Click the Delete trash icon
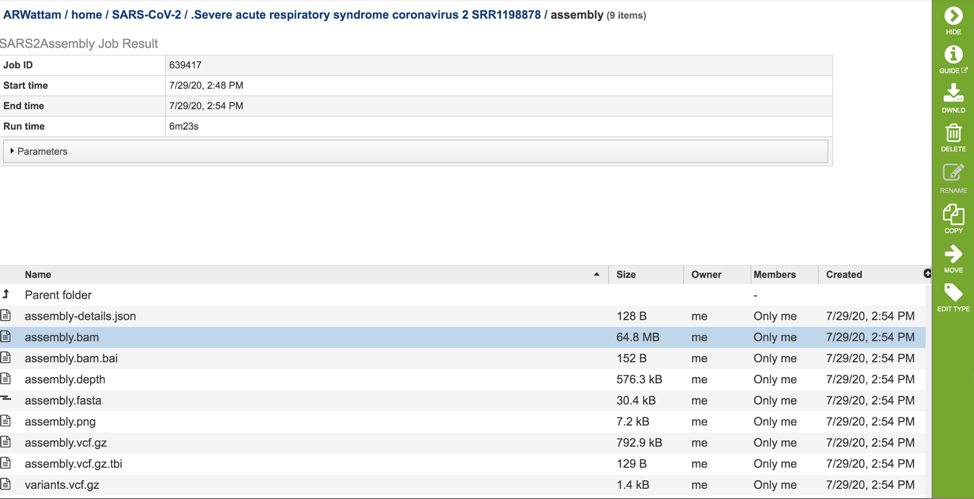Screen dimensions: 974x499 (952, 134)
